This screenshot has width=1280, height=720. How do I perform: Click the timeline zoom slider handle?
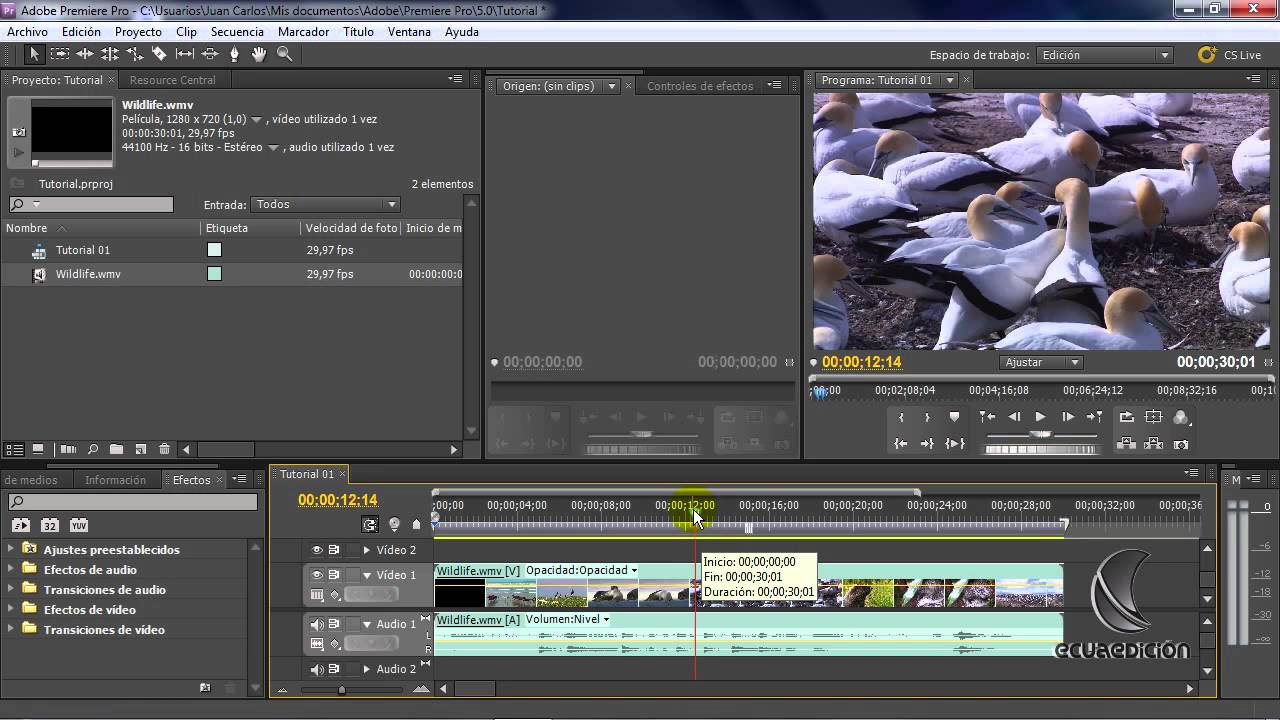coord(341,689)
